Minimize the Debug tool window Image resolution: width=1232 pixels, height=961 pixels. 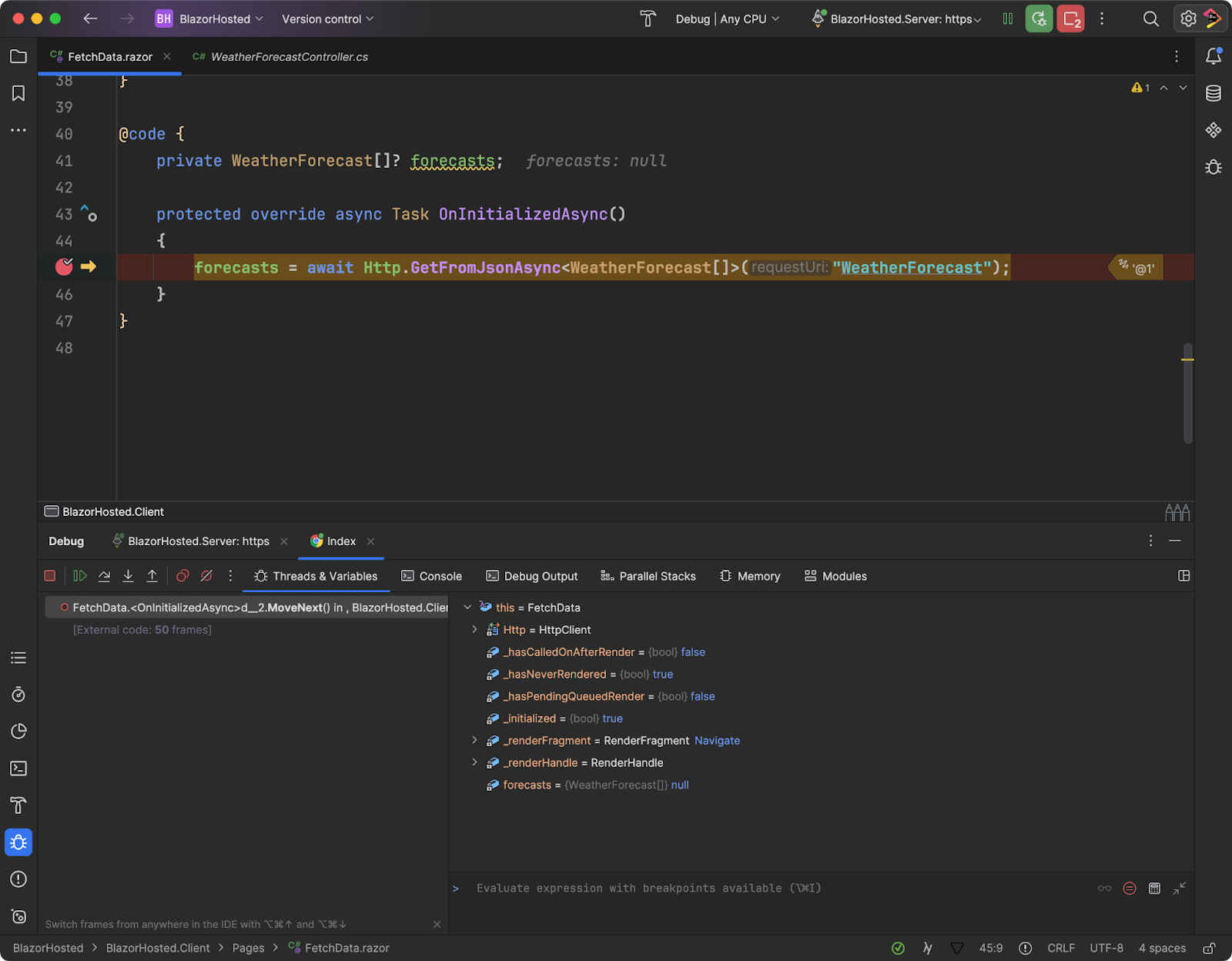(1175, 541)
